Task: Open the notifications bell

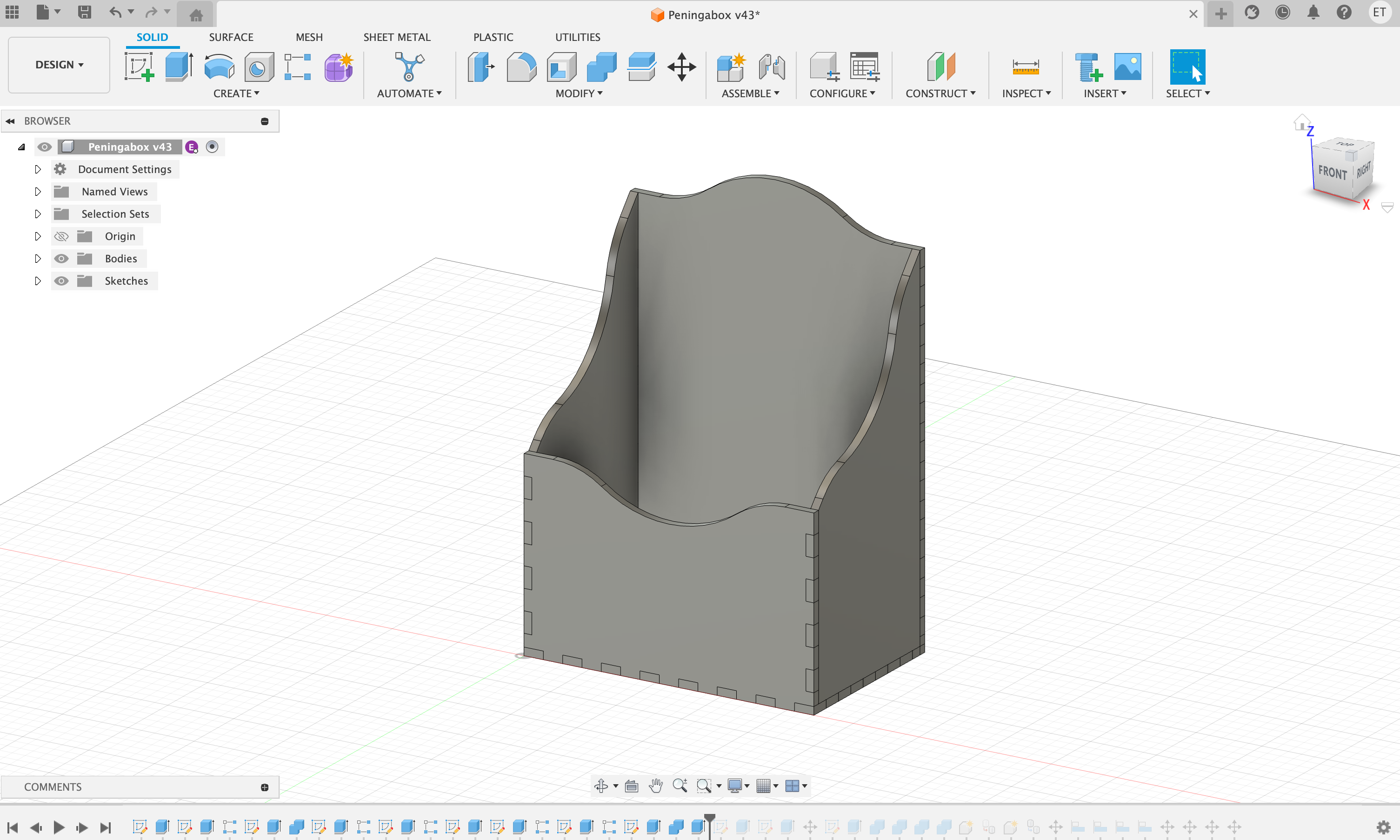Action: point(1313,13)
